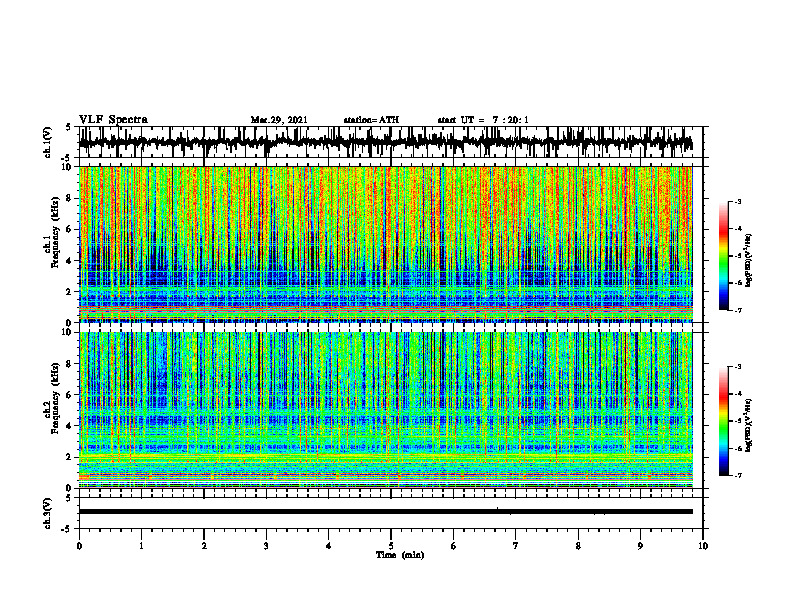
Task: Click the "ch.3(V)" y-axis label
Action: 47,513
